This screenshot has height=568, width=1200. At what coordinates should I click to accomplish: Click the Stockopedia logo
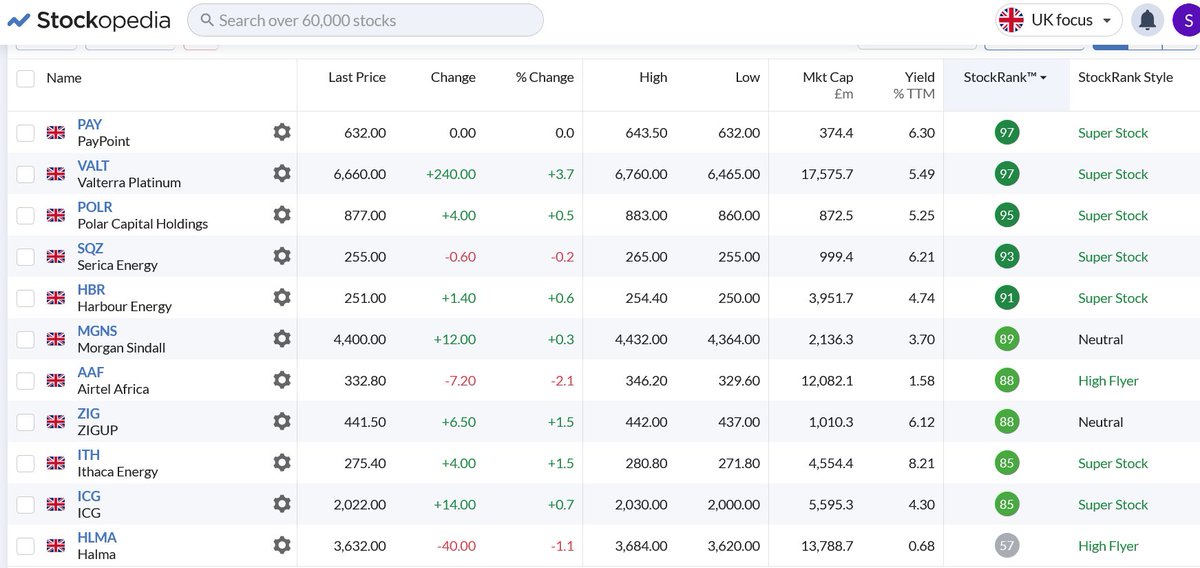click(x=89, y=20)
